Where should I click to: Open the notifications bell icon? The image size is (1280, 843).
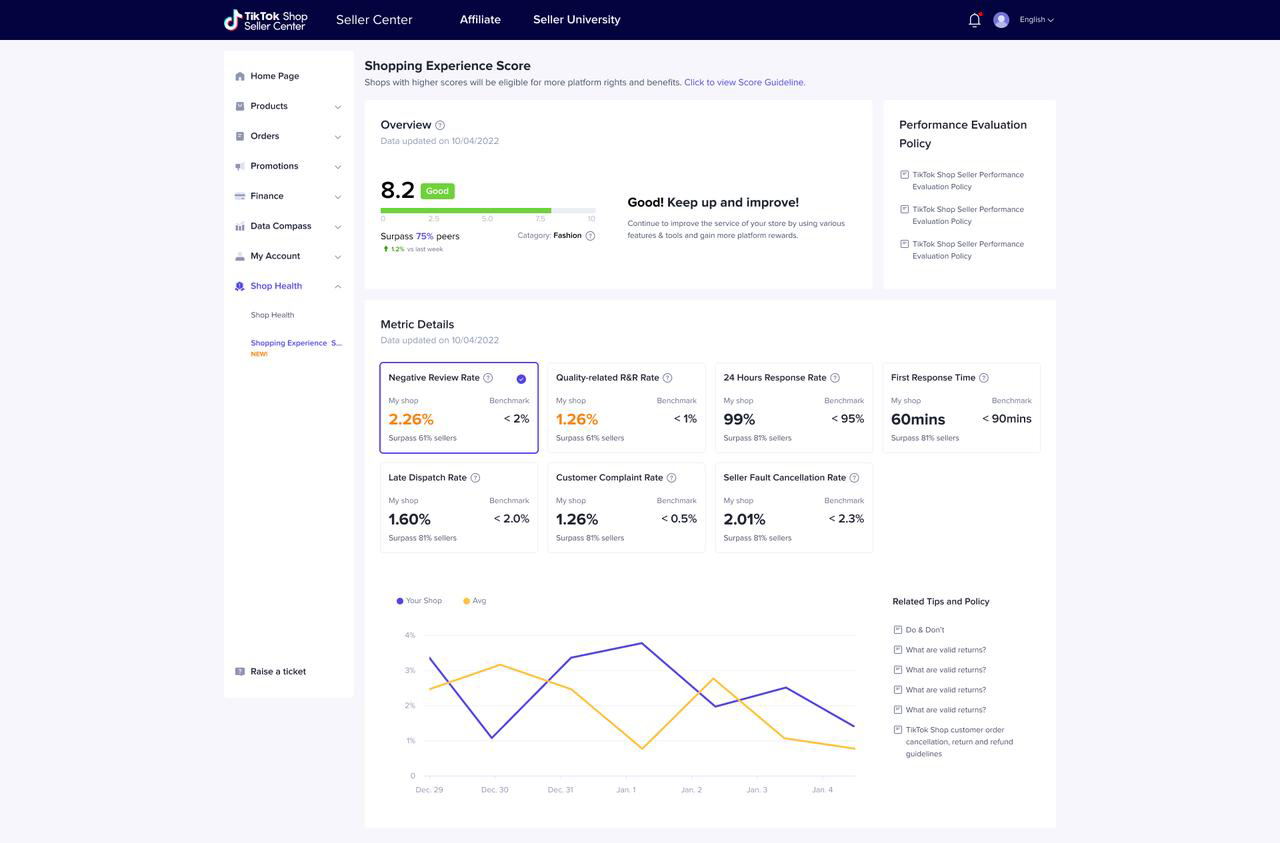click(x=974, y=20)
